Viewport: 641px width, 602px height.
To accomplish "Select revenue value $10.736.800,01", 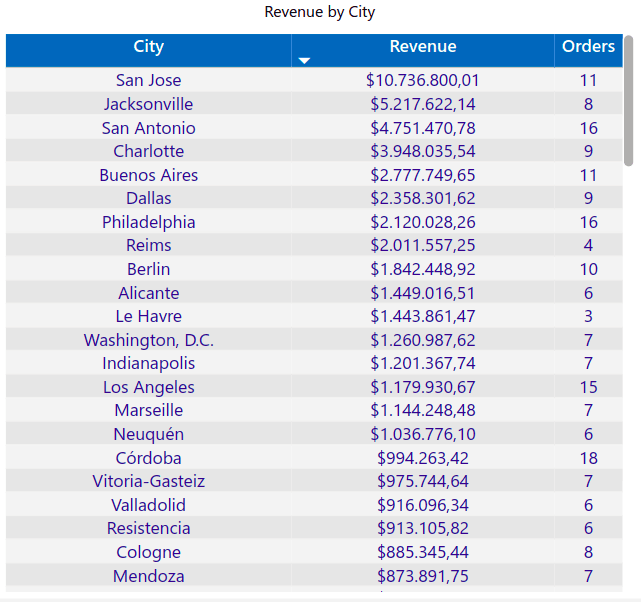I will (x=422, y=81).
